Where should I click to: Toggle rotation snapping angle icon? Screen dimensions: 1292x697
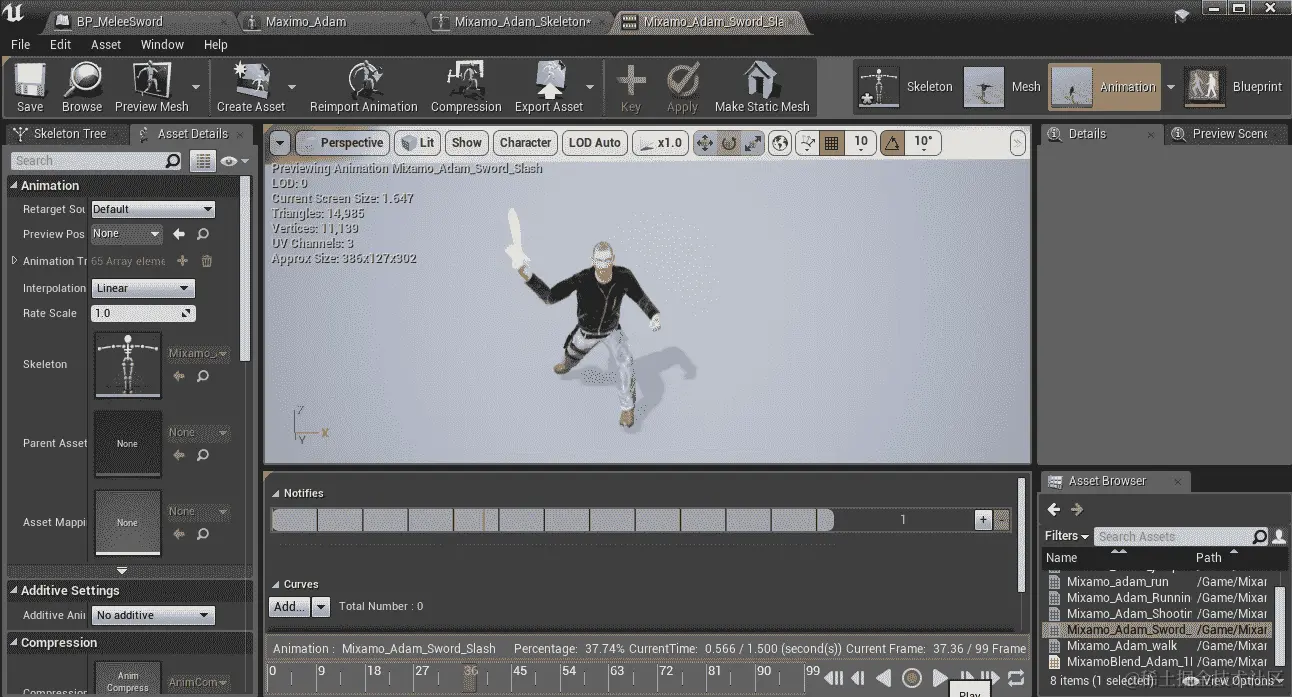tap(892, 143)
